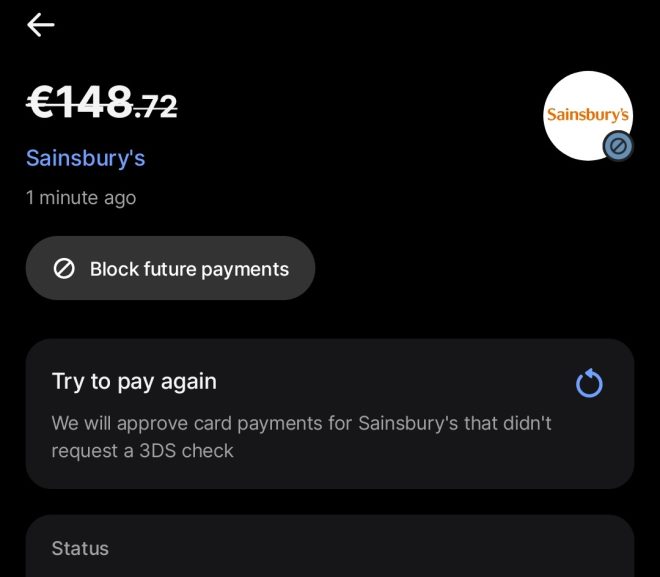This screenshot has width=660, height=577.
Task: Click the blocked badge on the Sainsbury's logo
Action: coord(617,147)
